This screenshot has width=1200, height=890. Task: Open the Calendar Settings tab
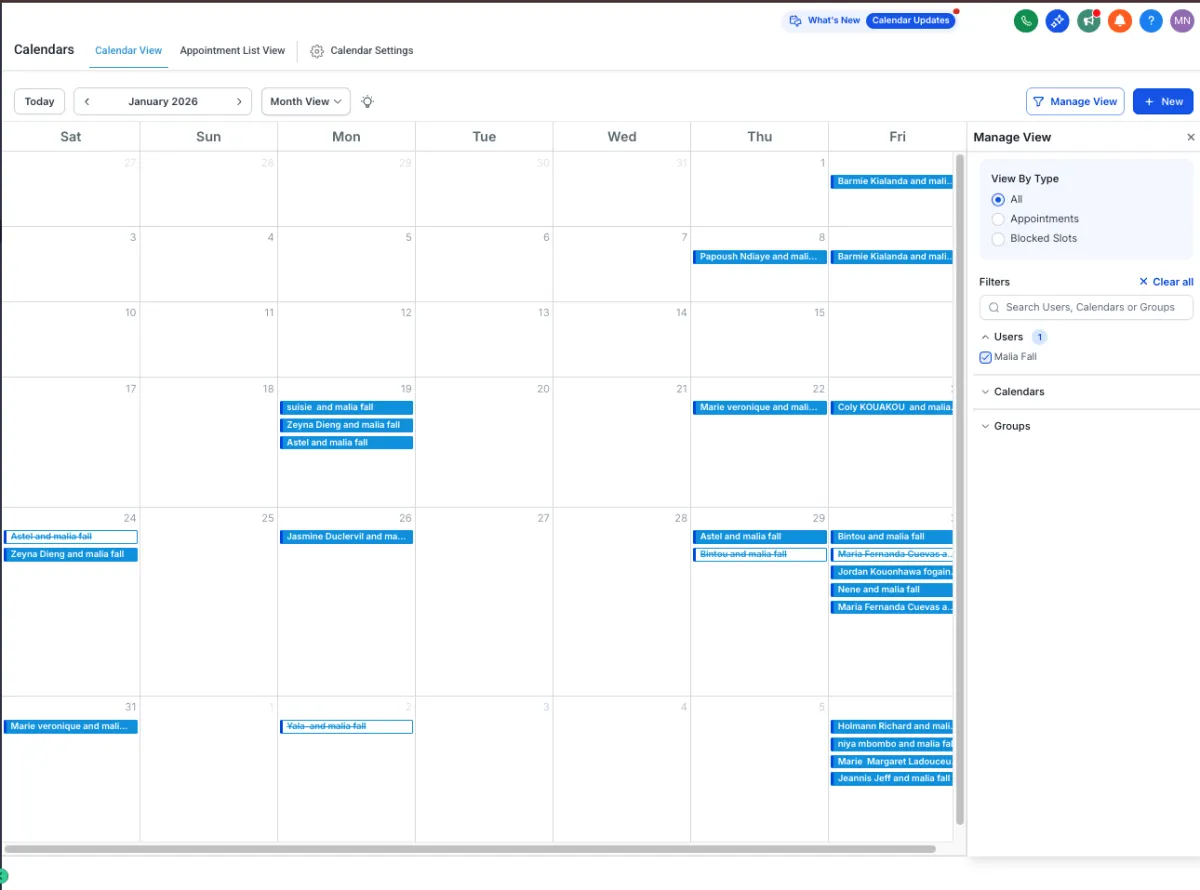tap(362, 51)
